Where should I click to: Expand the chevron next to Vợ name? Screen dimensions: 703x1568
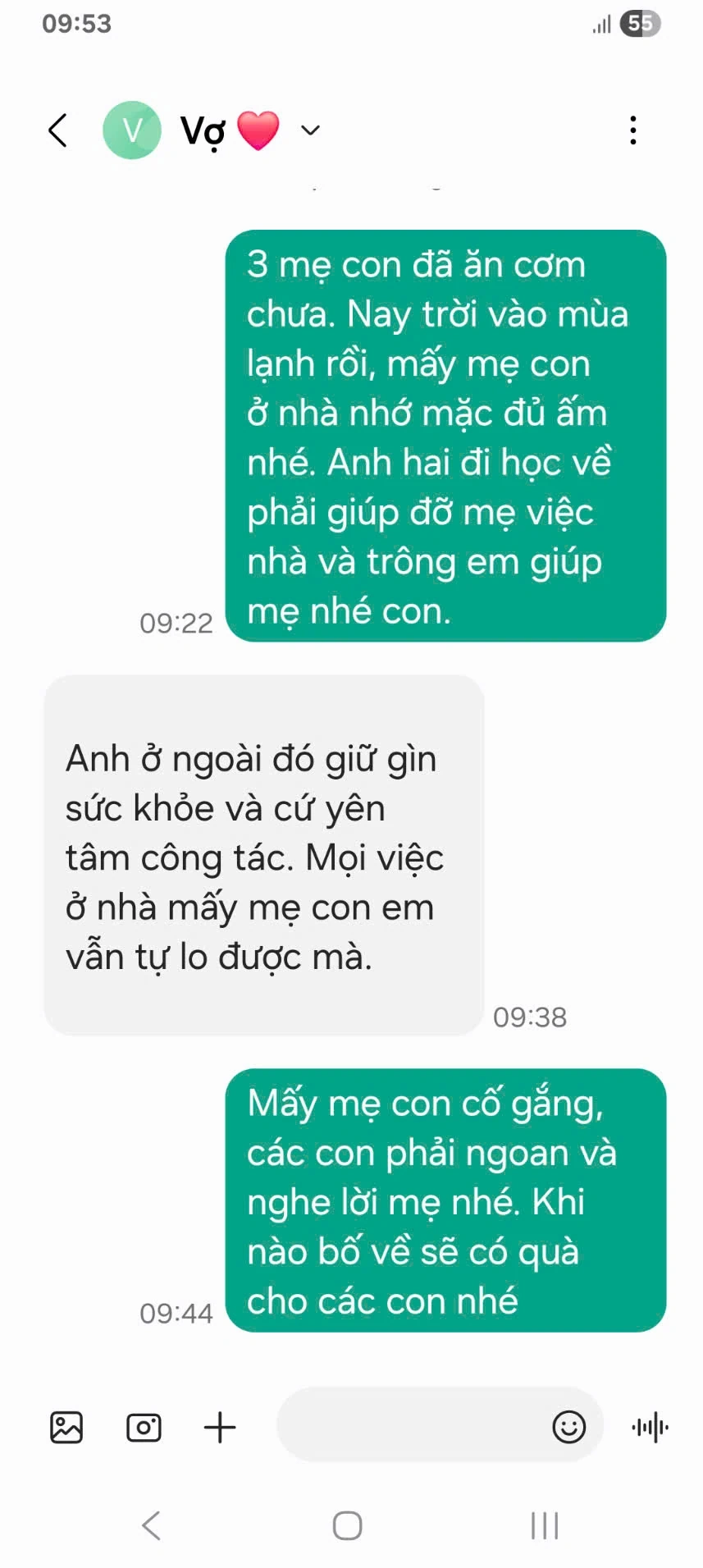pos(310,130)
